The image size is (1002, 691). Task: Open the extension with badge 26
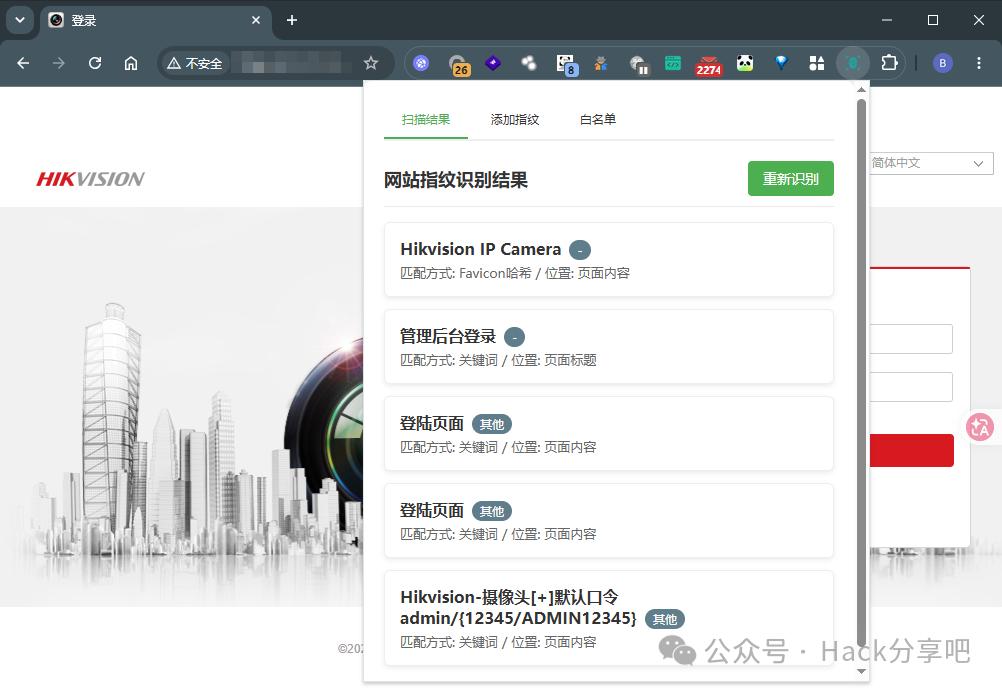pos(458,65)
